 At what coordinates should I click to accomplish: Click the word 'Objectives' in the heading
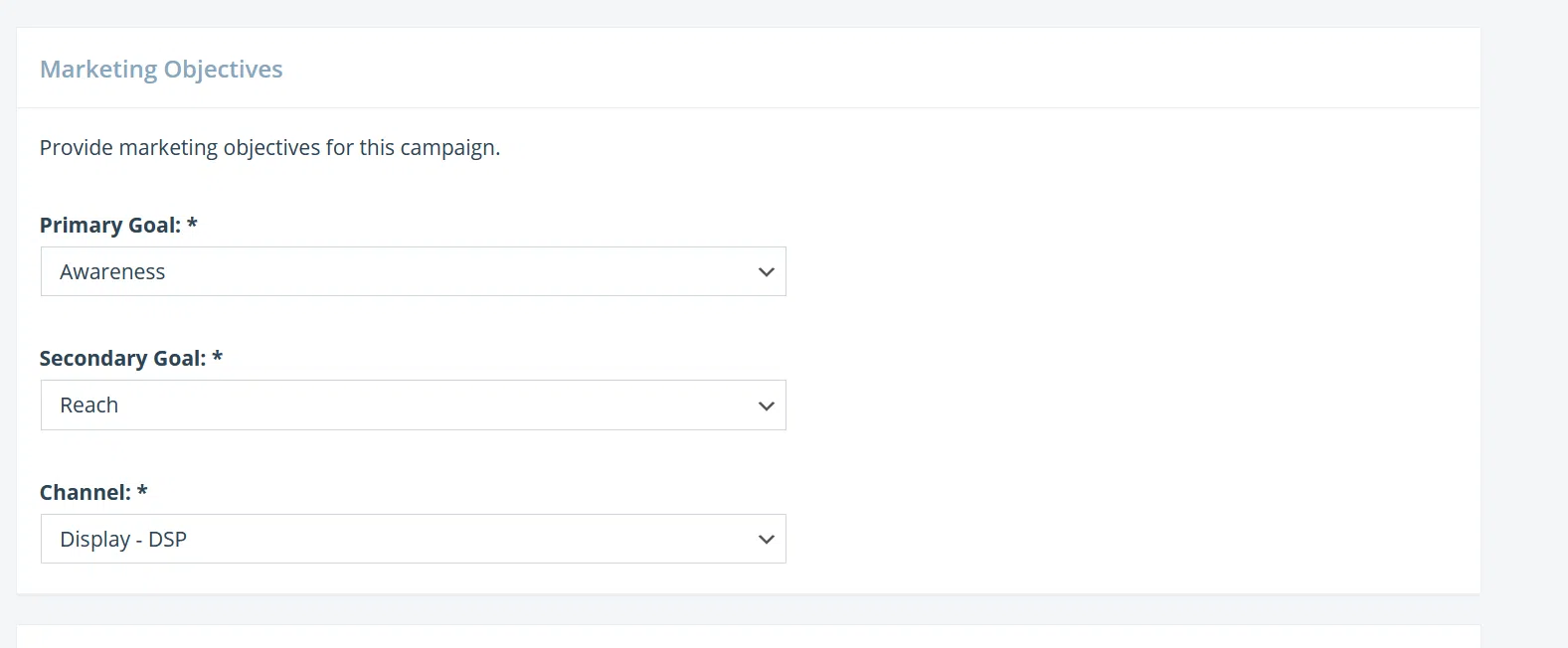(223, 70)
